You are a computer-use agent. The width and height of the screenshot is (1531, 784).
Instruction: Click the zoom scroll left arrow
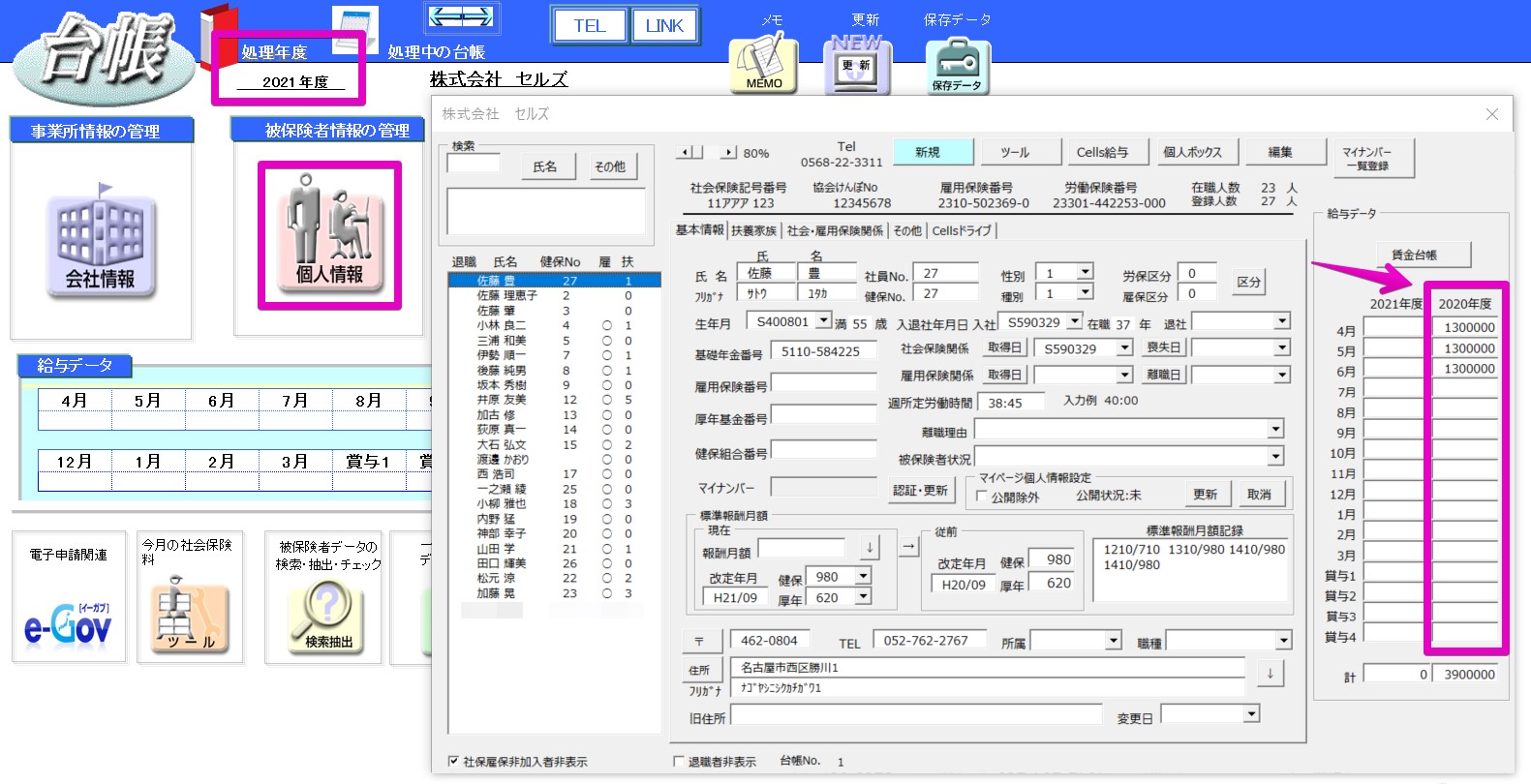tap(686, 152)
